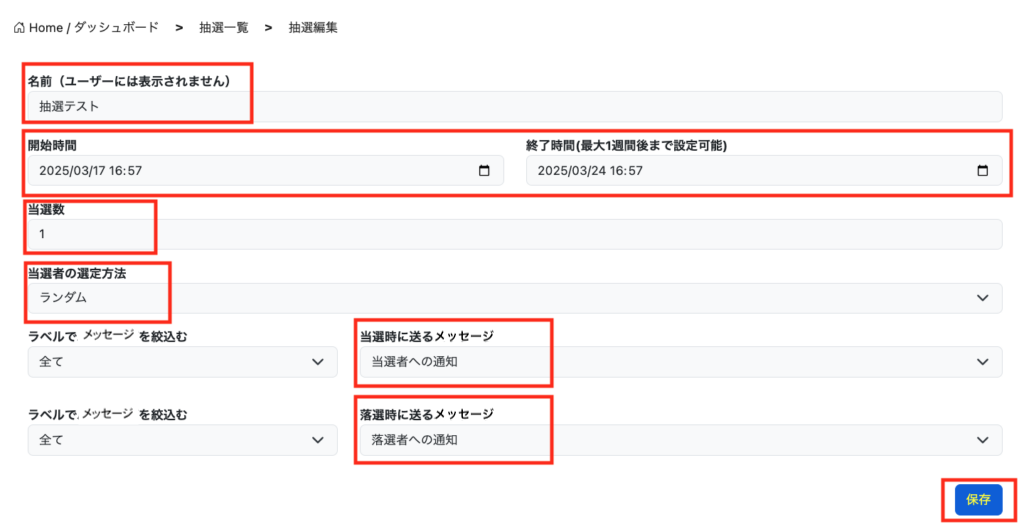Viewport: 1024px width, 529px height.
Task: Click the 抽選編集 breadcrumb item
Action: (x=313, y=28)
